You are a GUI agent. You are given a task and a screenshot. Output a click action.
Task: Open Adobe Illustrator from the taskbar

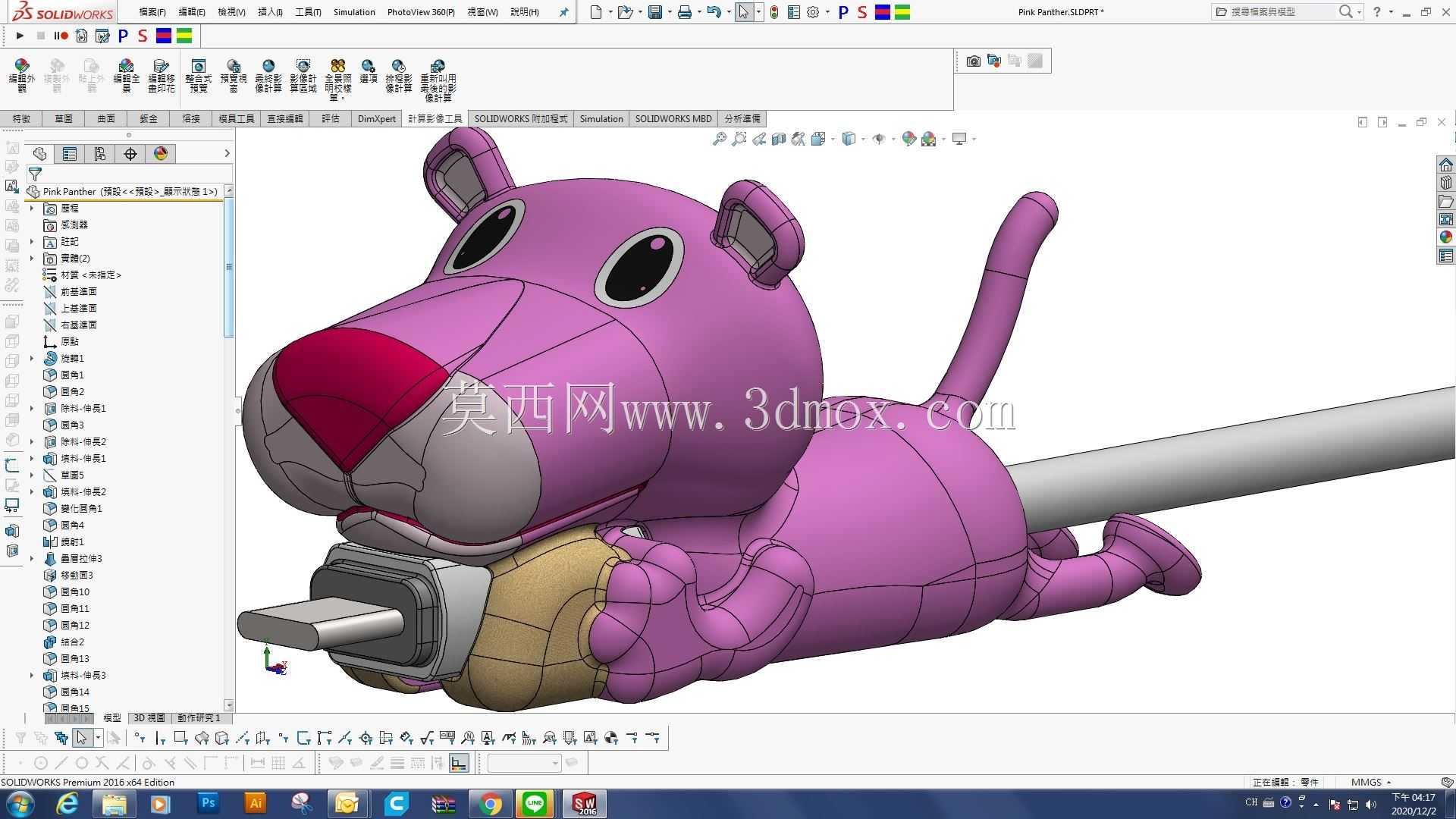tap(256, 803)
